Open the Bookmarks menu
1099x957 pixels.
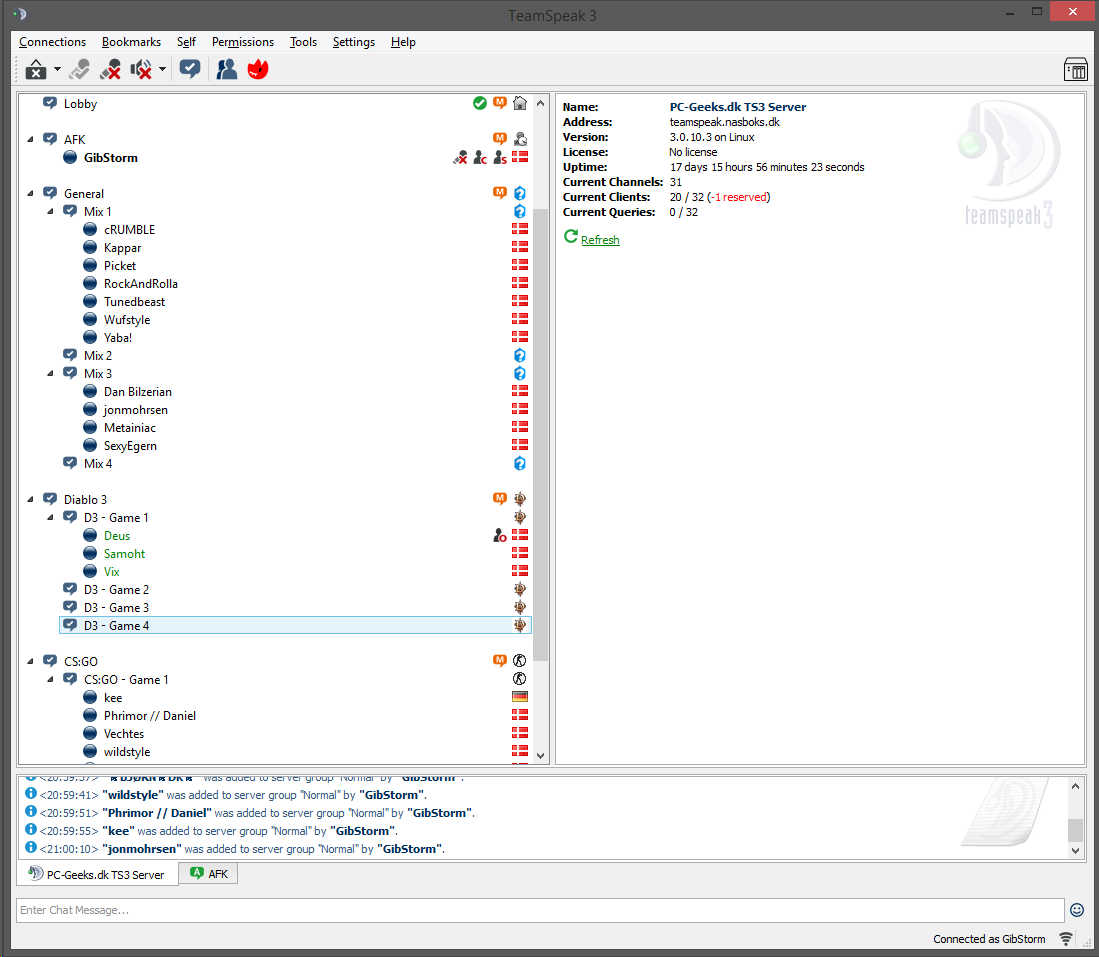pyautogui.click(x=131, y=42)
